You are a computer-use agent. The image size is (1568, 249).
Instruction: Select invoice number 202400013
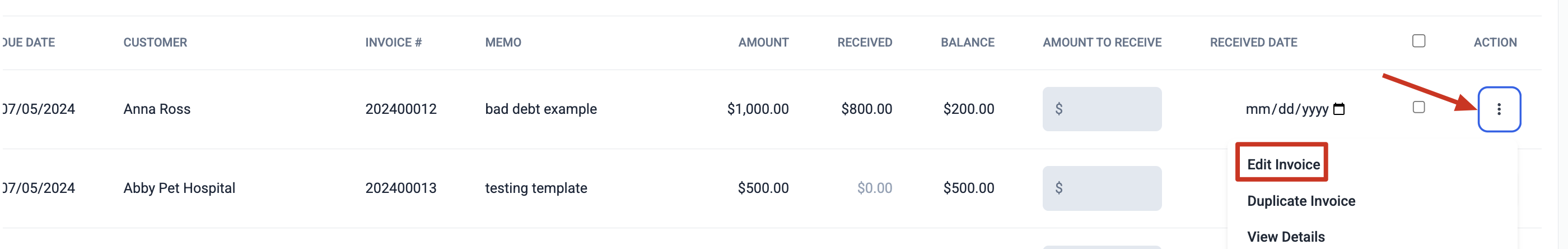400,188
